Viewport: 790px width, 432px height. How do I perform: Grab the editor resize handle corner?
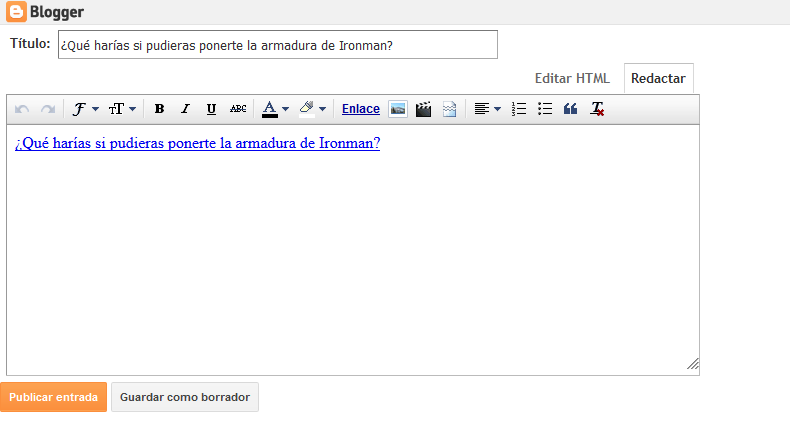[x=693, y=364]
